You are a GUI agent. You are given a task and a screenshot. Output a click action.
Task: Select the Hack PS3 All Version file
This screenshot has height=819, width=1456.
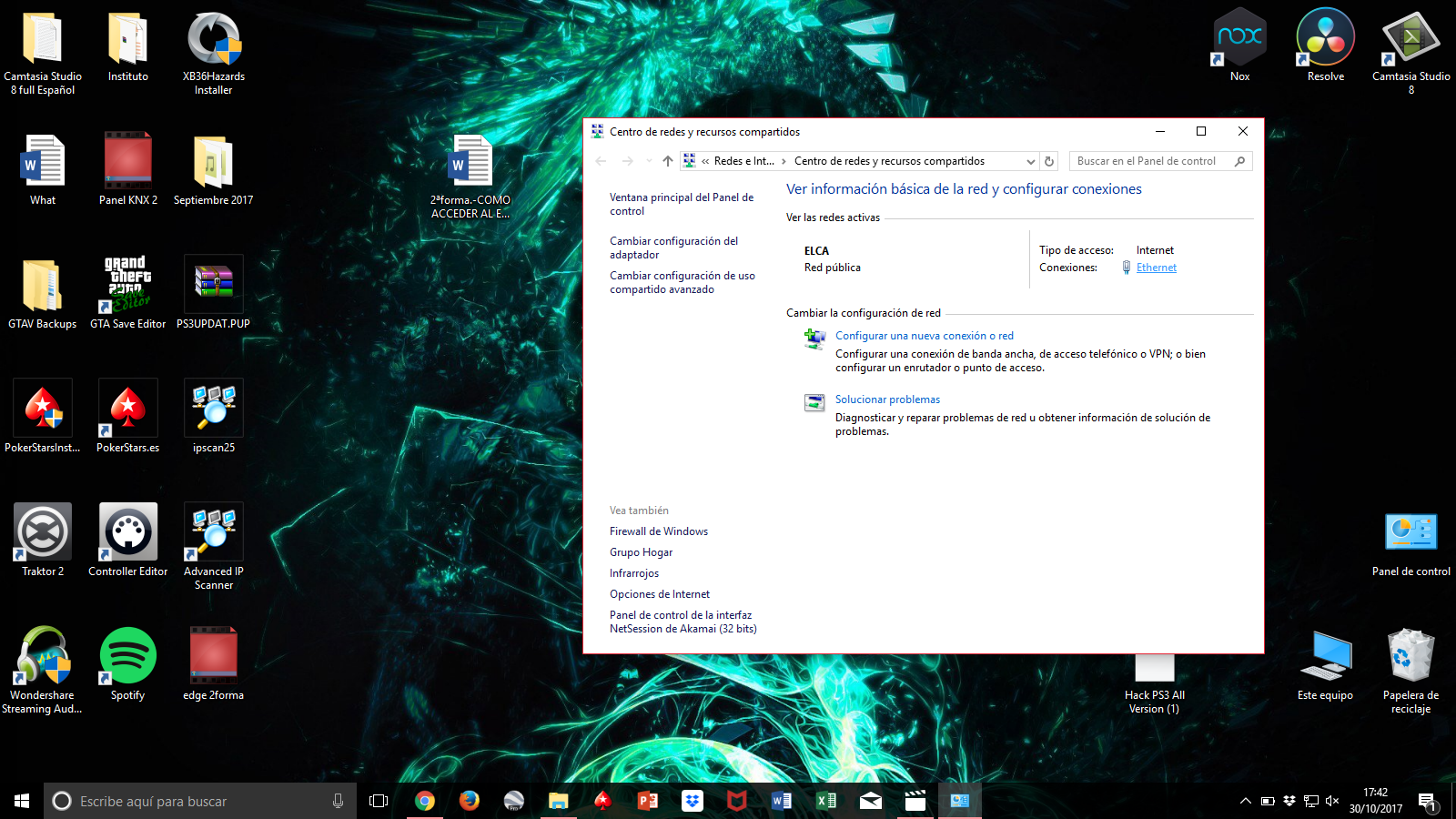pos(1154,684)
